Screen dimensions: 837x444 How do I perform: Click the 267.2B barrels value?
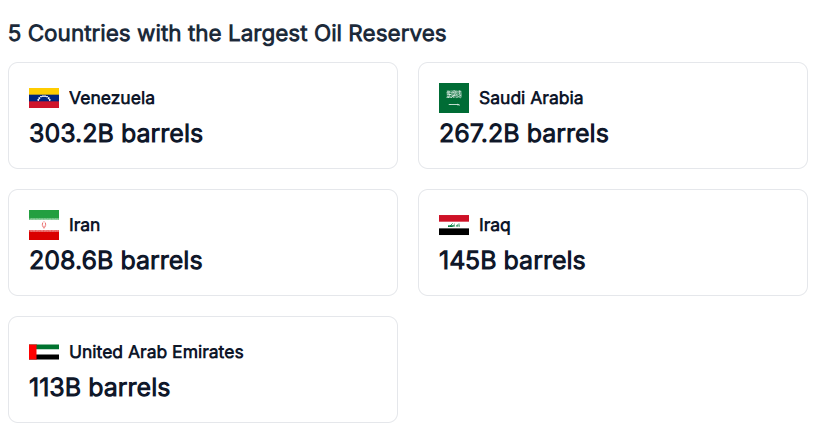(x=524, y=133)
